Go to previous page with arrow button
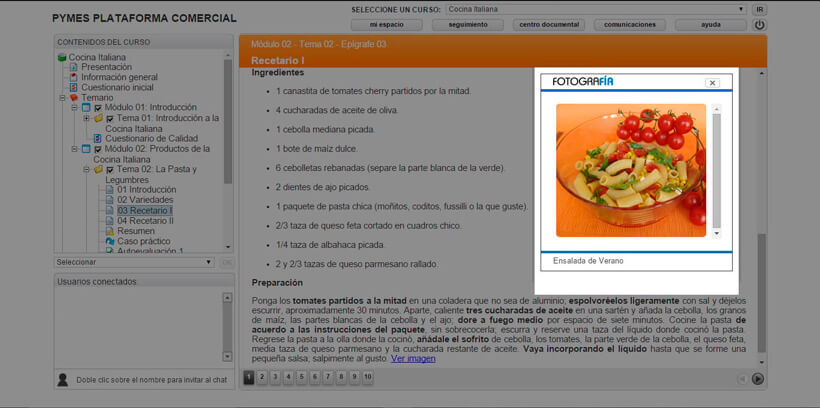820x408 pixels. tap(742, 379)
